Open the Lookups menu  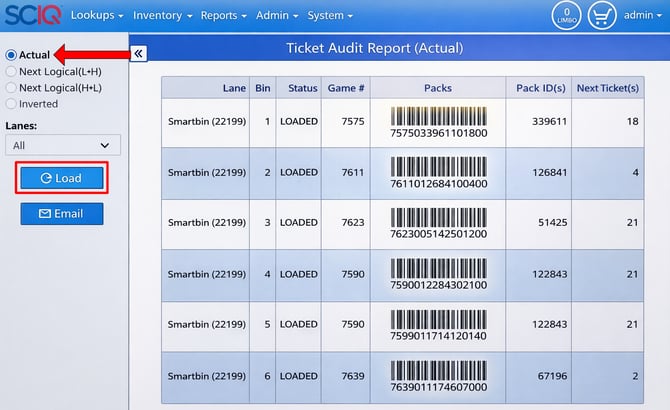[97, 15]
